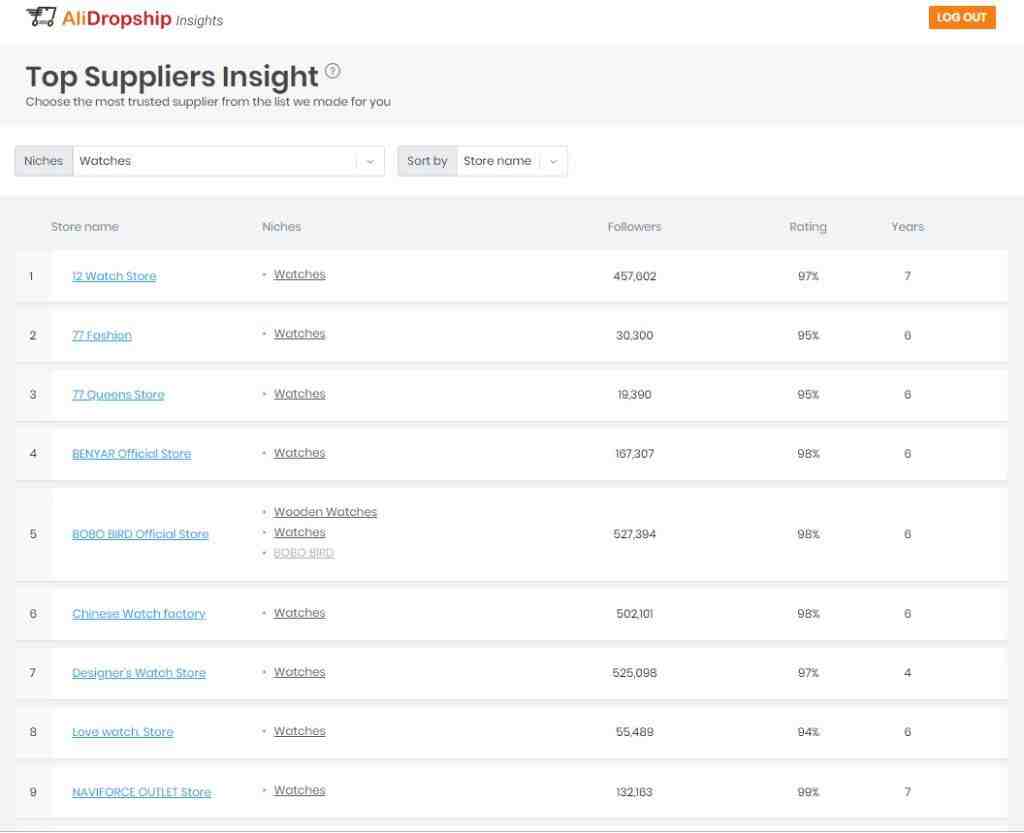Click the 457,602 followers value
This screenshot has height=833, width=1024.
click(635, 276)
